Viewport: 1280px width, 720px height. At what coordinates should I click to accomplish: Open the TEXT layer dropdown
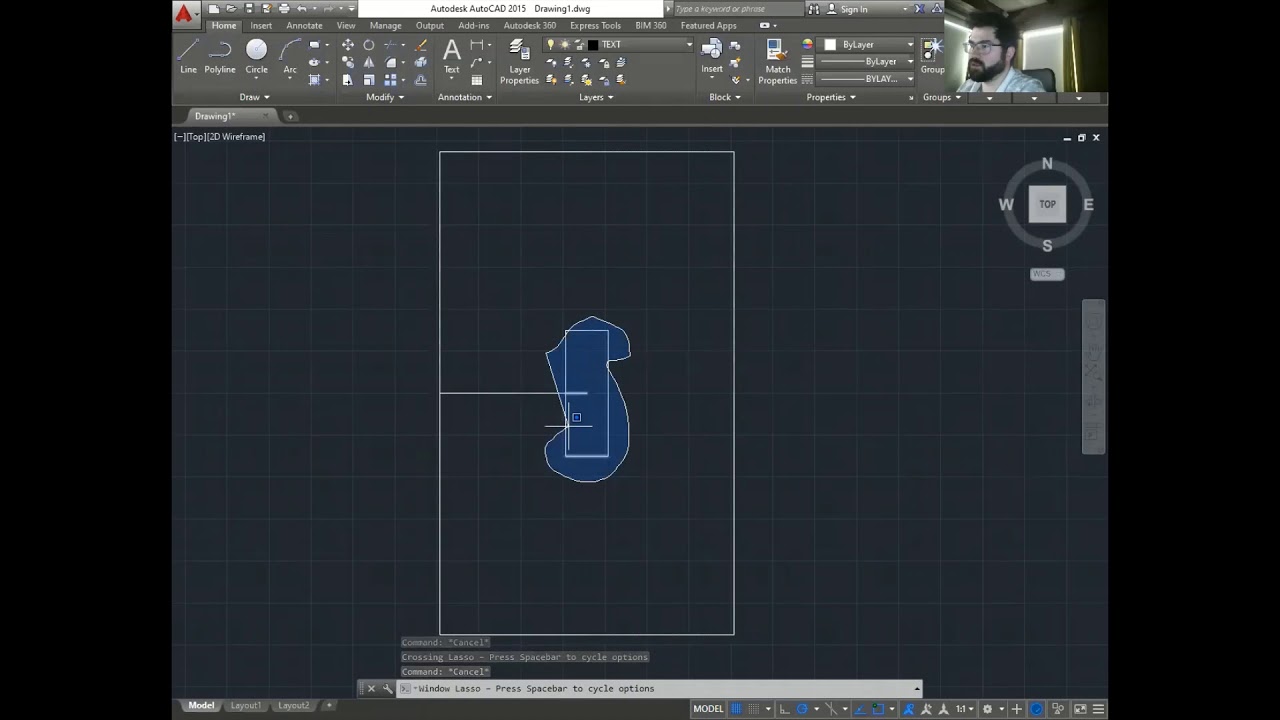[x=688, y=45]
